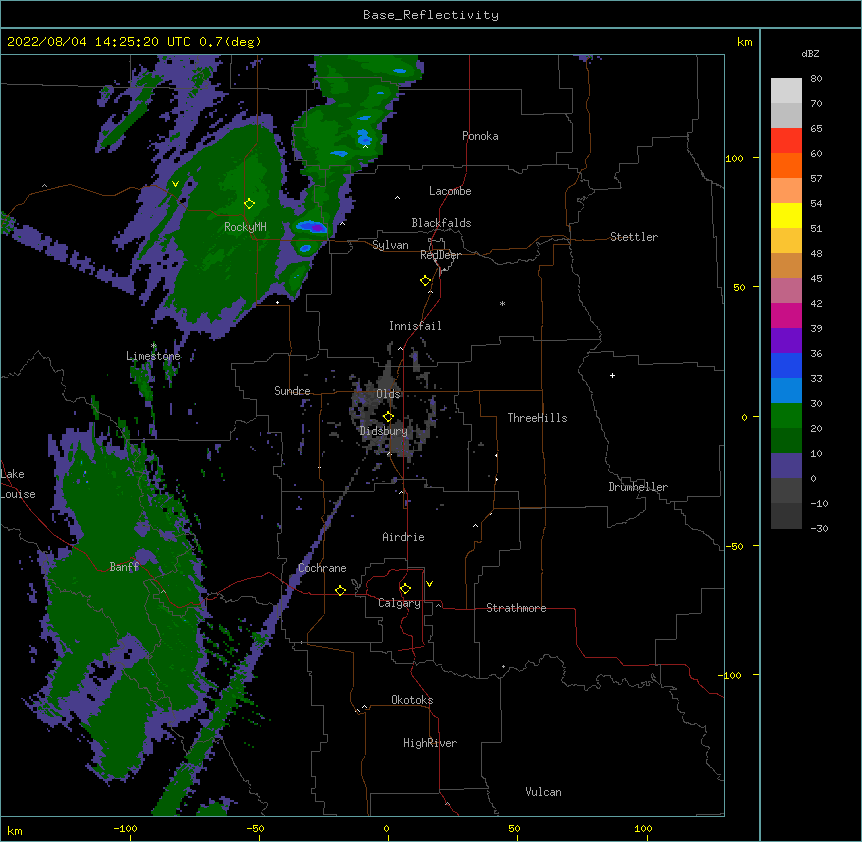This screenshot has height=842, width=862.
Task: Click the Strathmore label
Action: click(x=516, y=608)
